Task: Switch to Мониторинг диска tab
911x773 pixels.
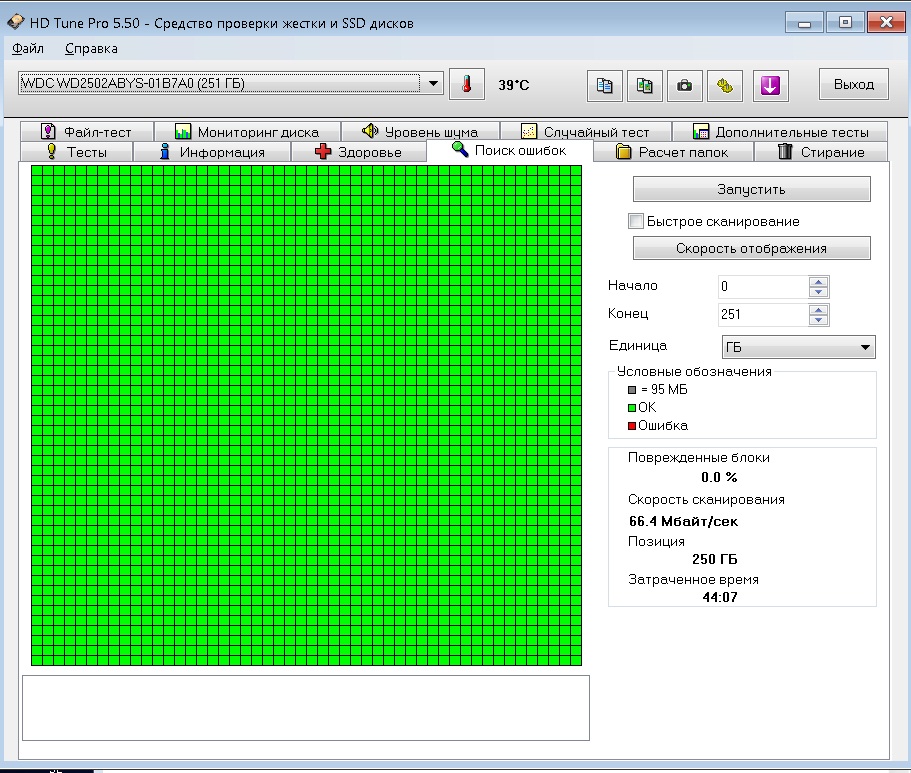Action: 247,131
